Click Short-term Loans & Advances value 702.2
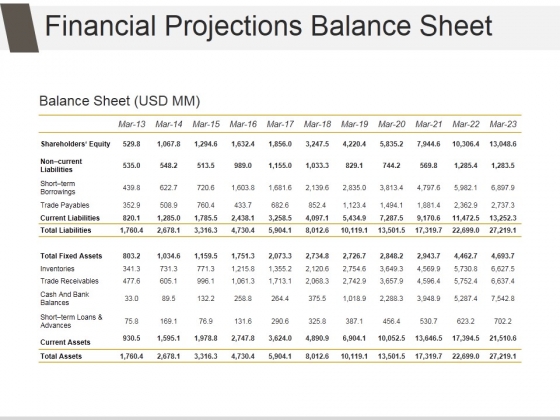Viewport: 560px width, 420px height. click(503, 321)
